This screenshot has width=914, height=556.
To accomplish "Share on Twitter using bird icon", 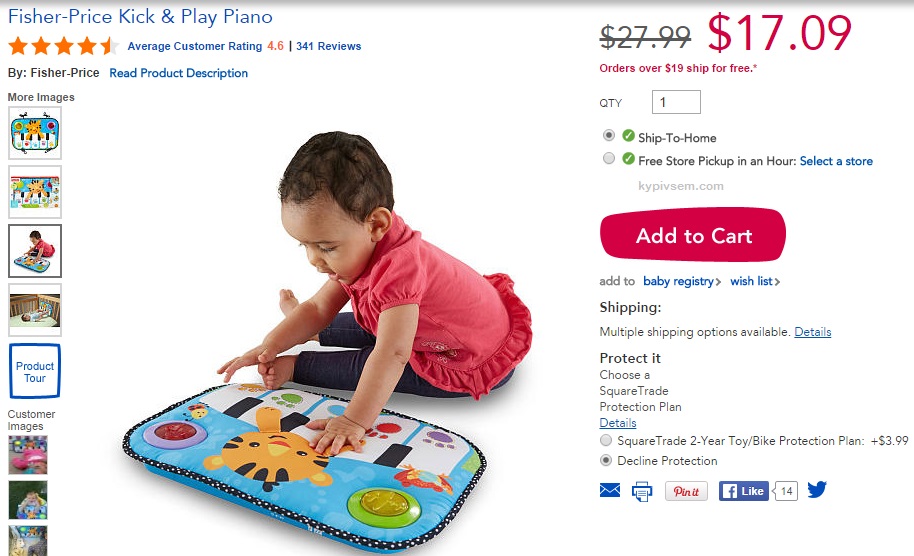I will click(817, 490).
